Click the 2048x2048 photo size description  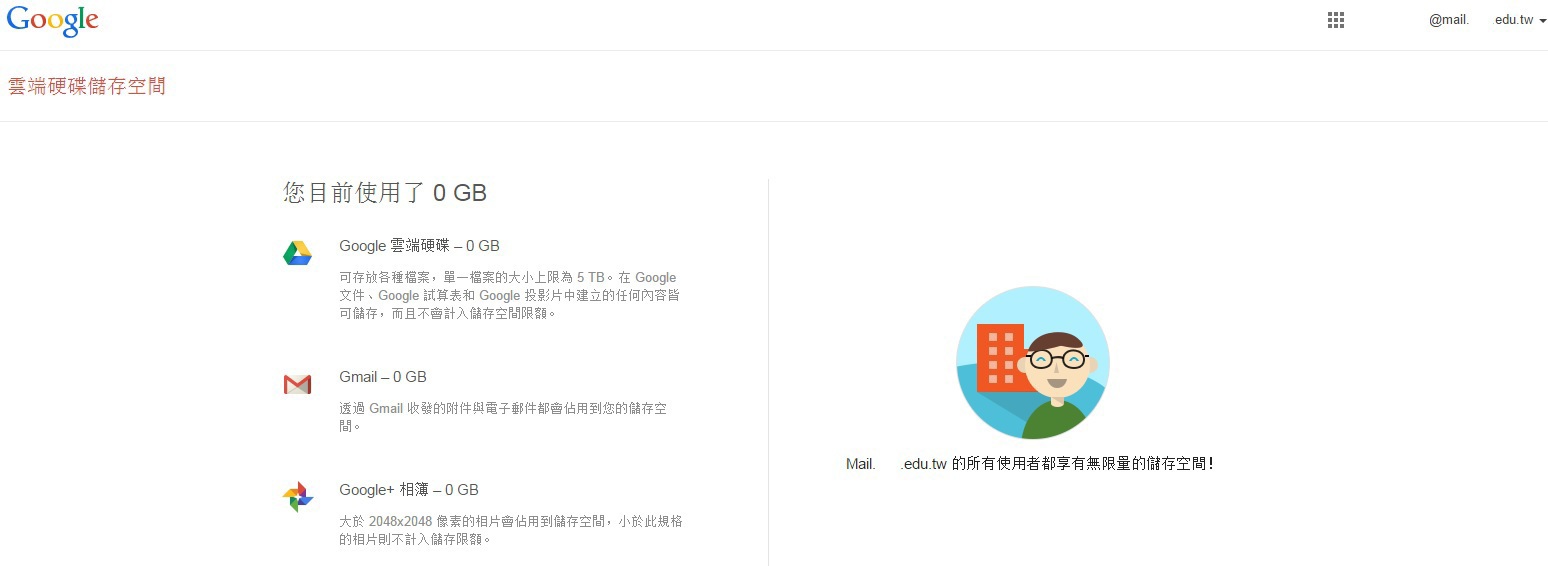point(511,530)
